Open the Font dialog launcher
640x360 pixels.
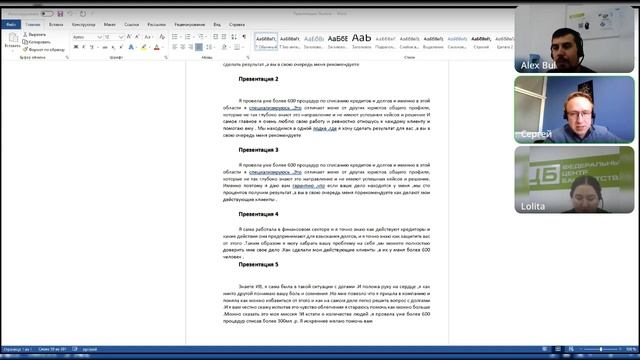pos(166,58)
